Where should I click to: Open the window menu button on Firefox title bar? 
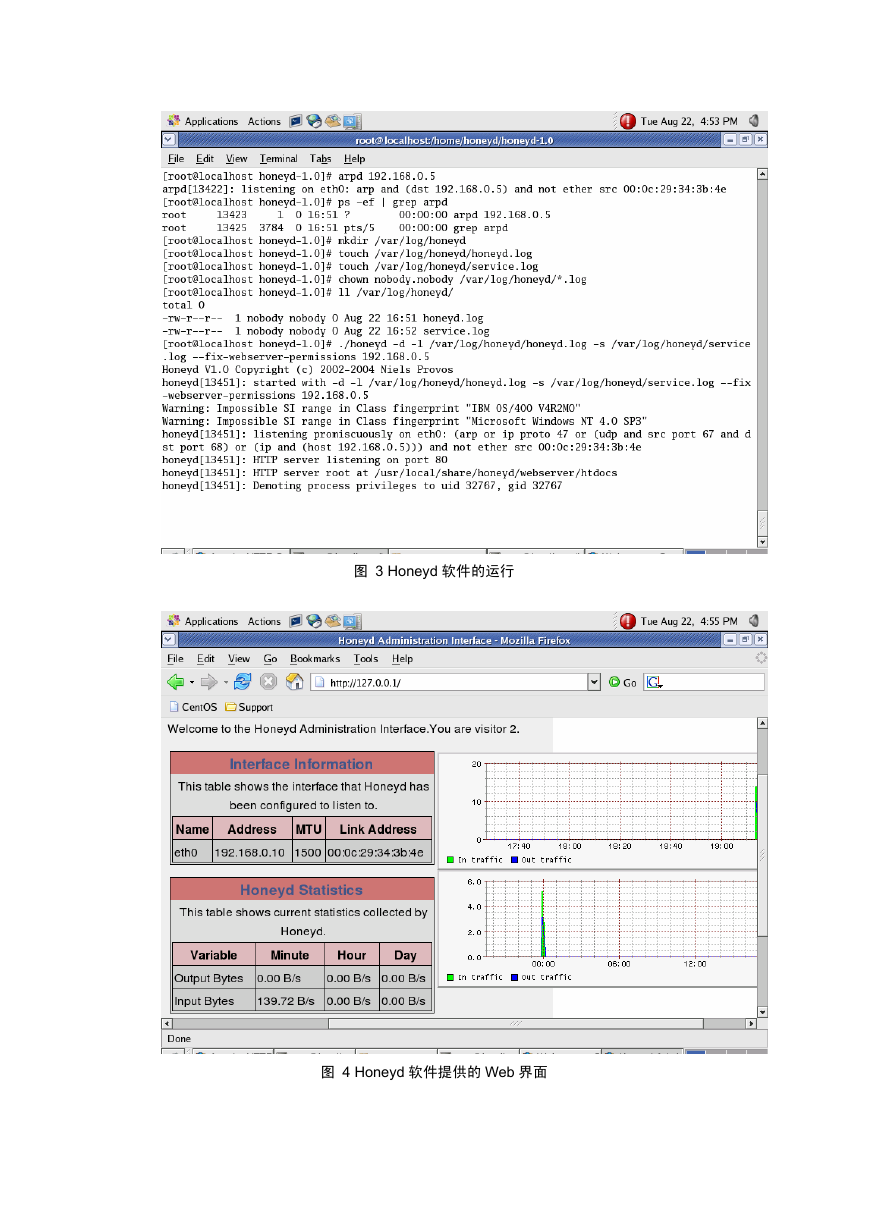(169, 640)
